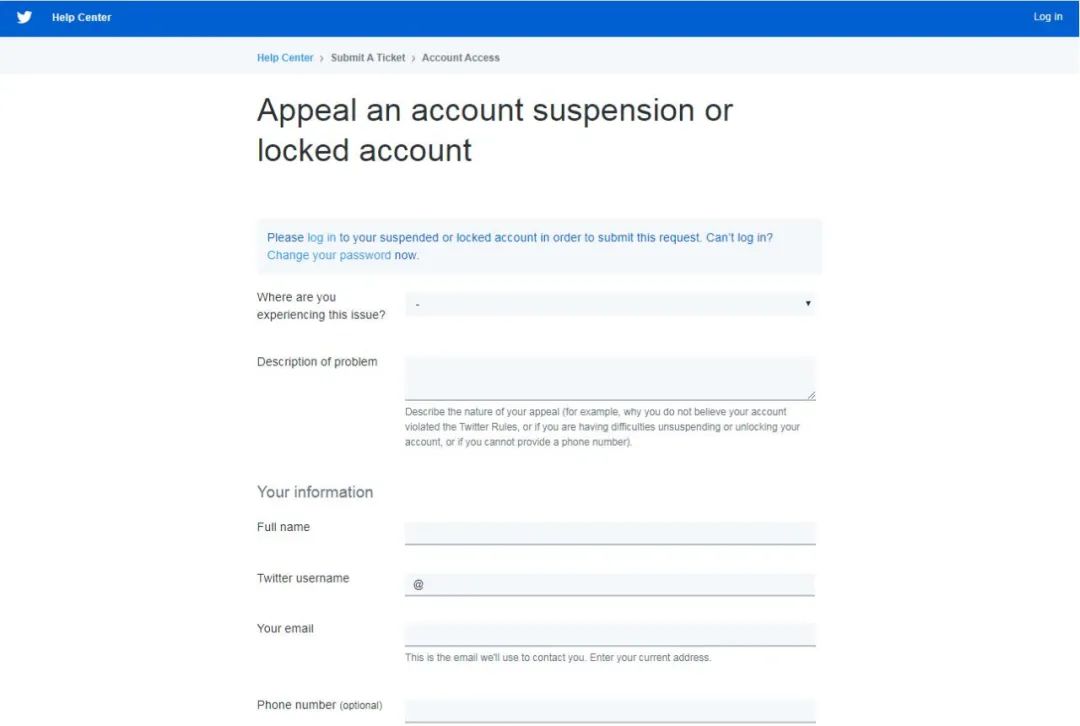Screen dimensions: 1080x726
Task: Click the 'Your email' field label
Action: (x=285, y=629)
